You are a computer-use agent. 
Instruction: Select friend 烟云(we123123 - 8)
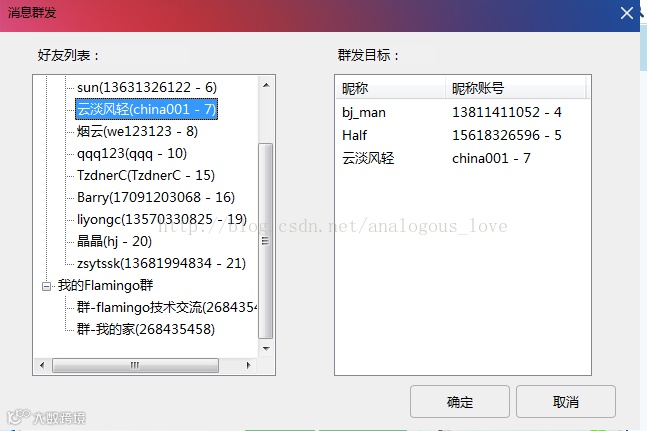(137, 131)
